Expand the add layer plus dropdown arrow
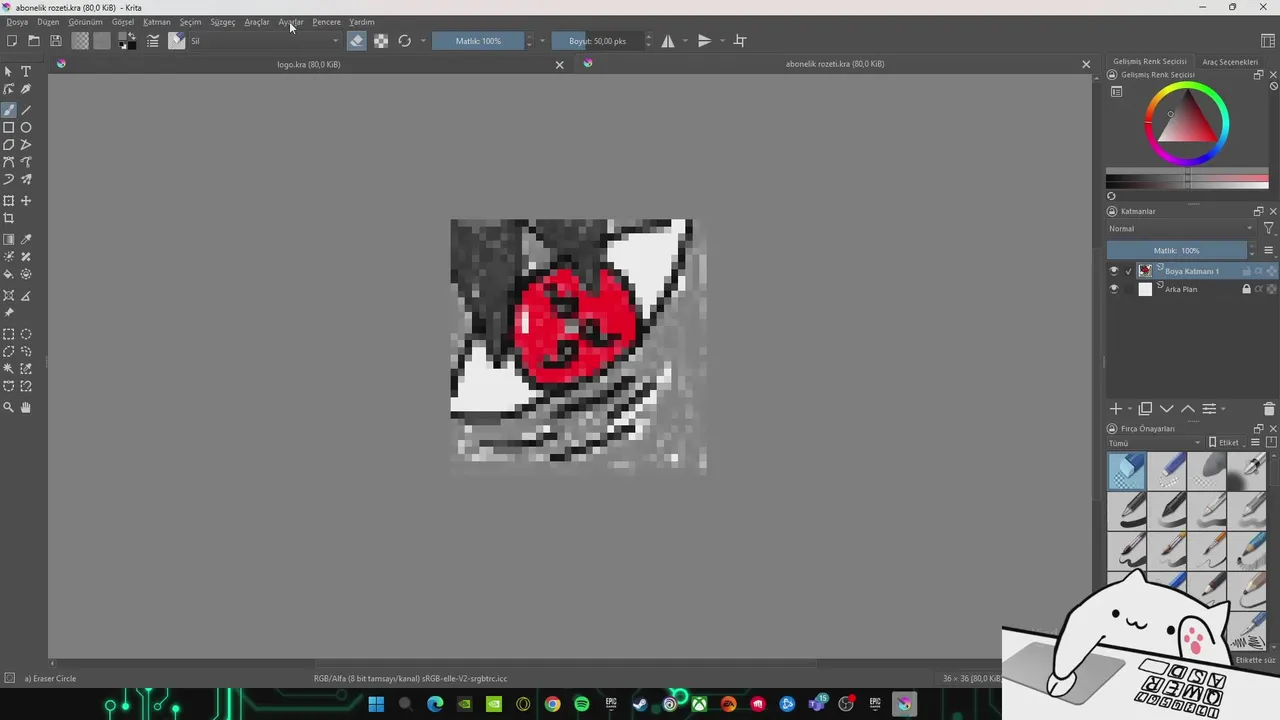 coord(1130,409)
